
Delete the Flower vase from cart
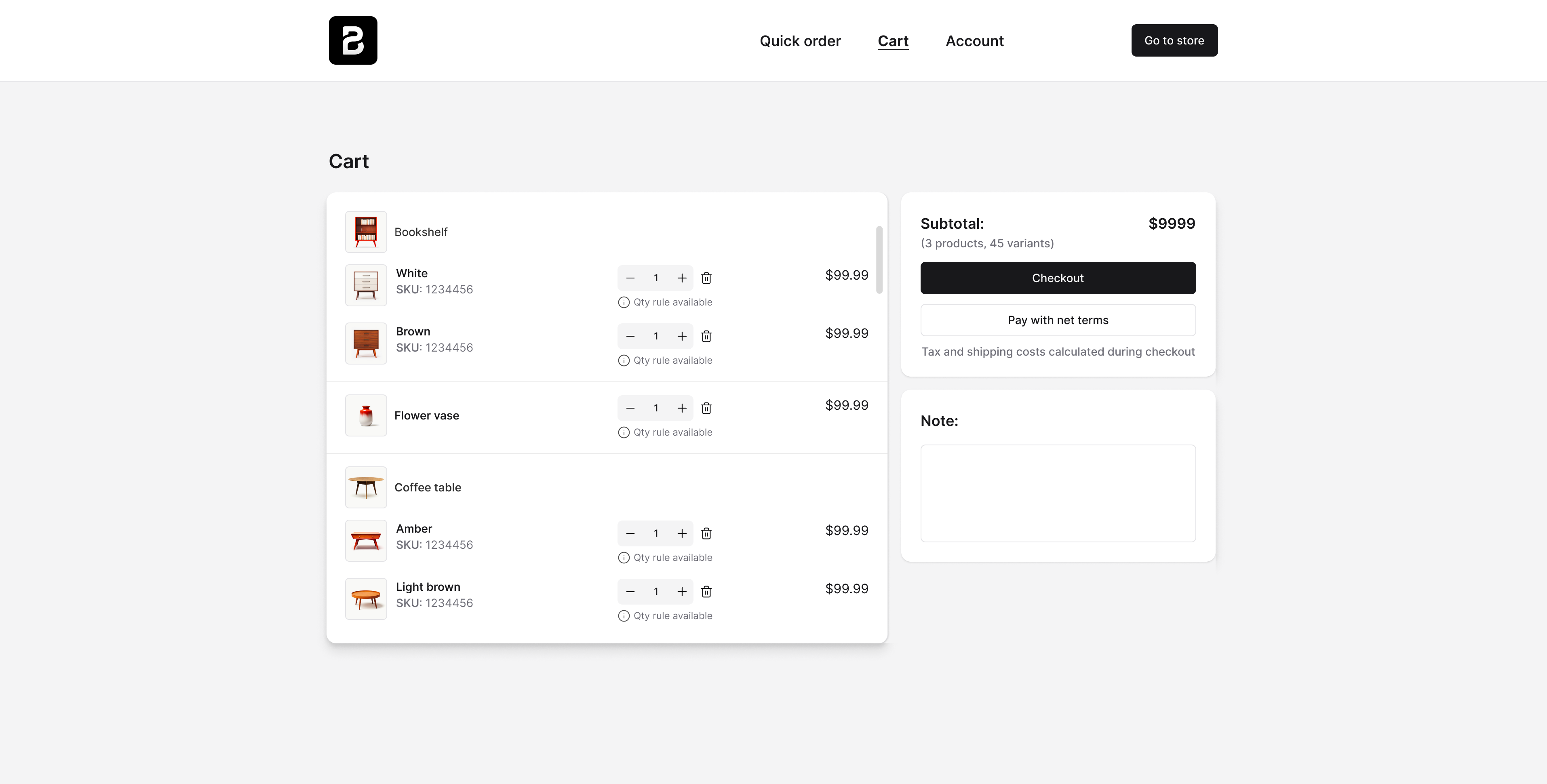[x=706, y=409]
